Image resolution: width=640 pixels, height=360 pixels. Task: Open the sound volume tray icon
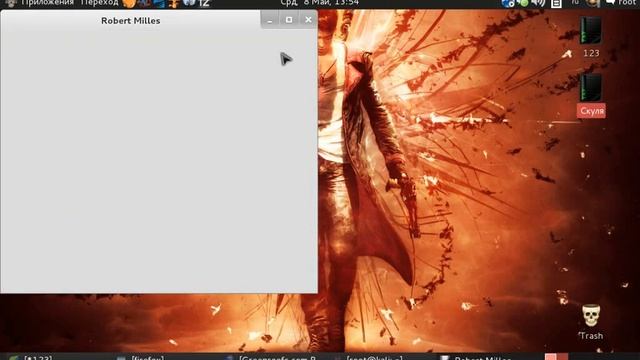[x=538, y=3]
